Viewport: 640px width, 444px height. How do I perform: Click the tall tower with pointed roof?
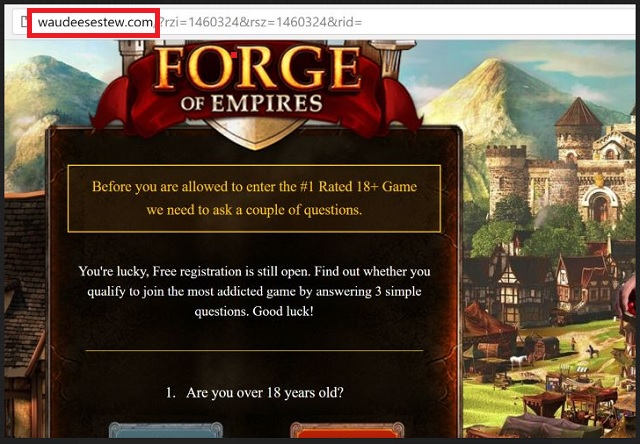tap(578, 130)
